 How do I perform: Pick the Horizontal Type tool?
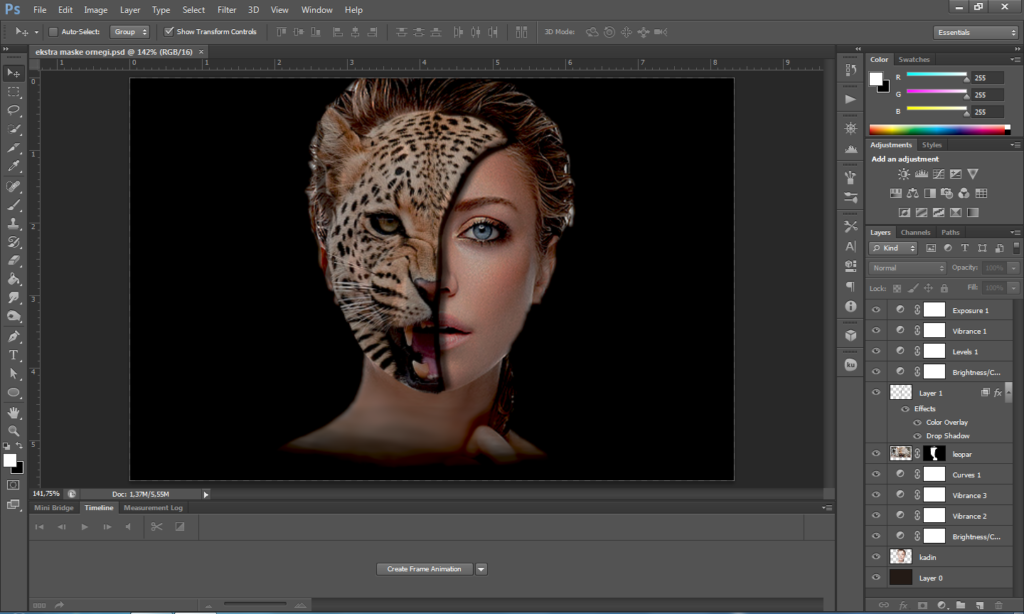(x=14, y=355)
